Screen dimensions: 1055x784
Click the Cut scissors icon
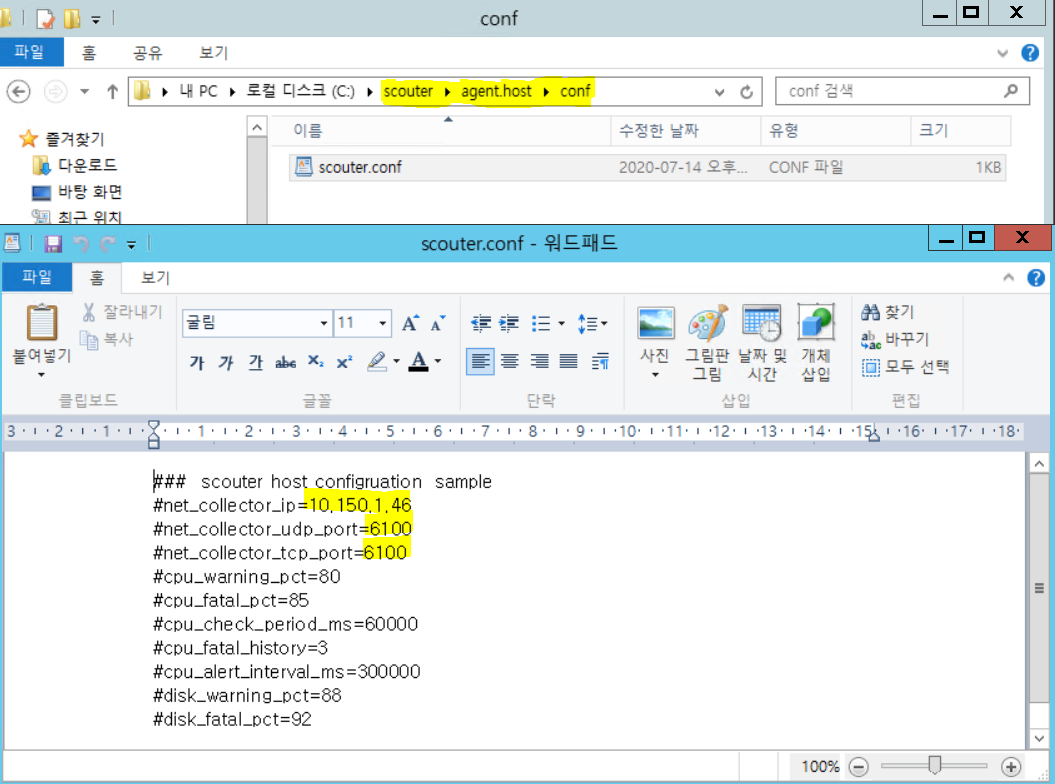click(x=89, y=312)
